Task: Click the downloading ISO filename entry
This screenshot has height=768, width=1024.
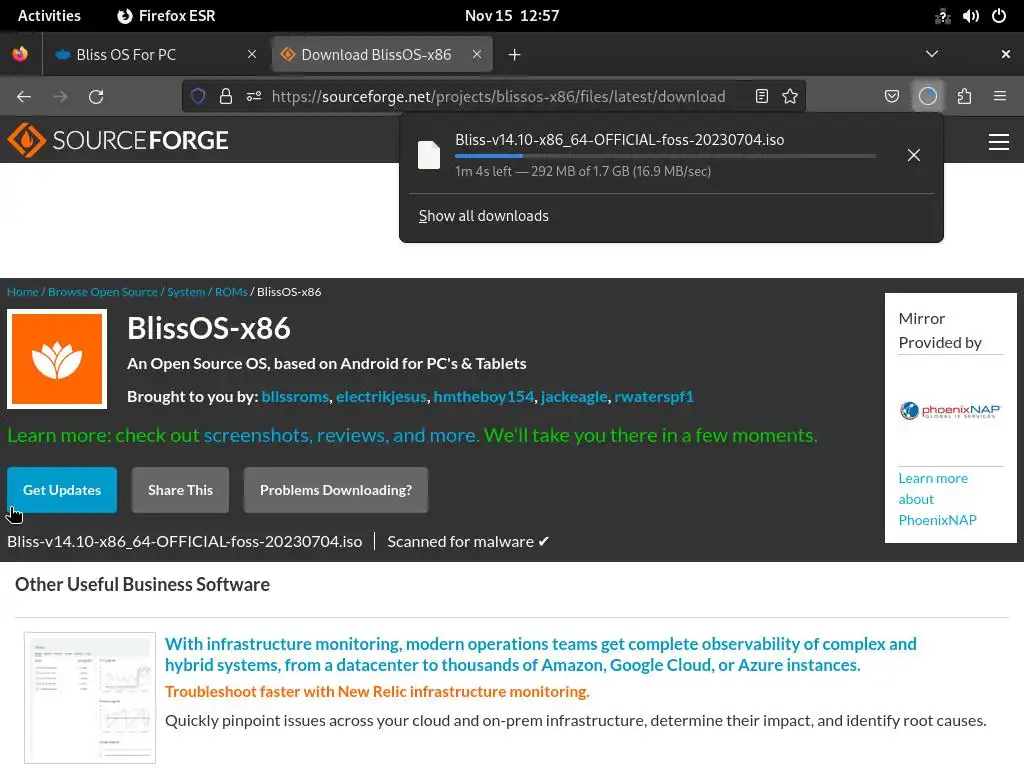Action: pos(619,140)
